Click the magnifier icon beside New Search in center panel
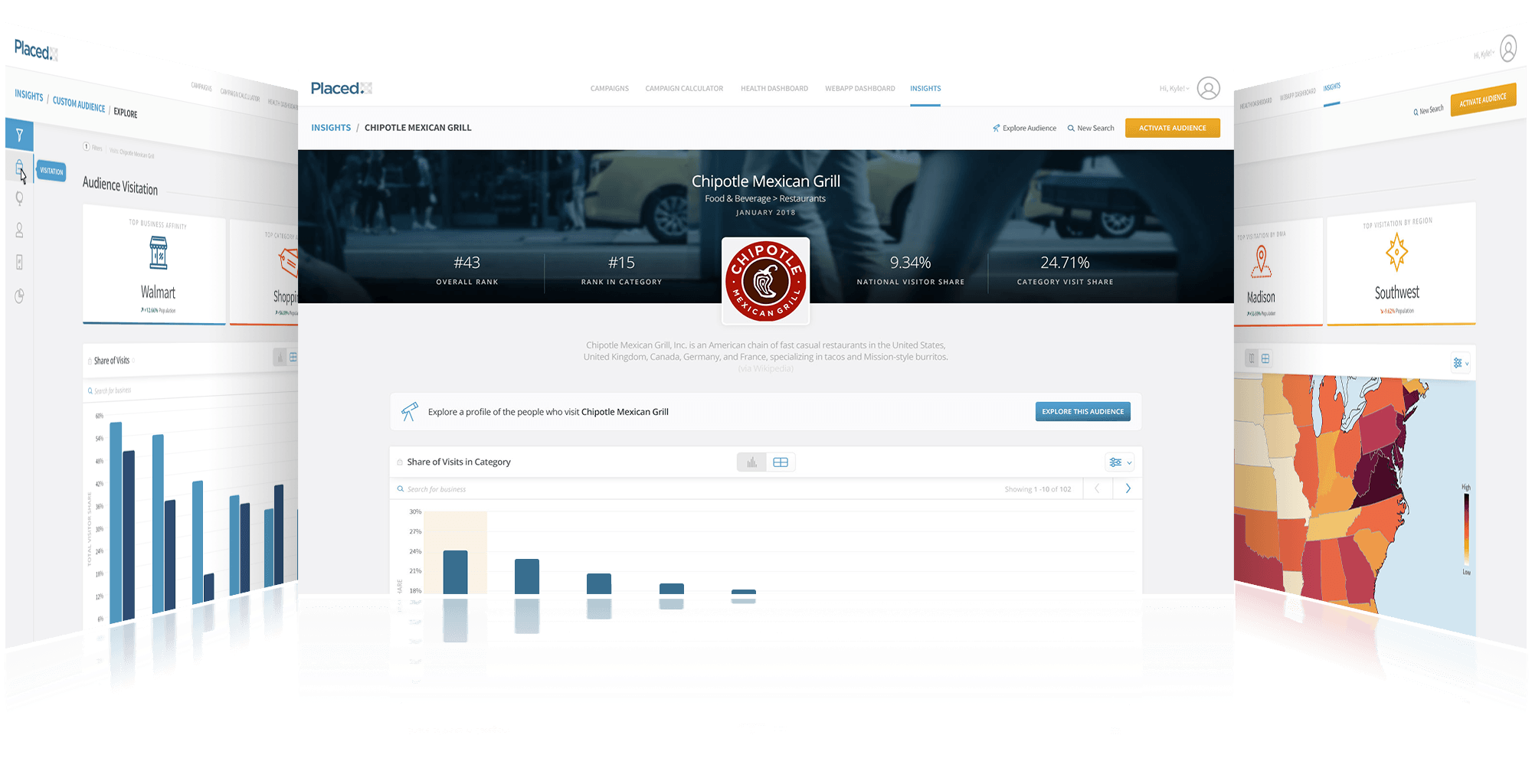Screen dimensions: 1532x784 (x=1071, y=129)
